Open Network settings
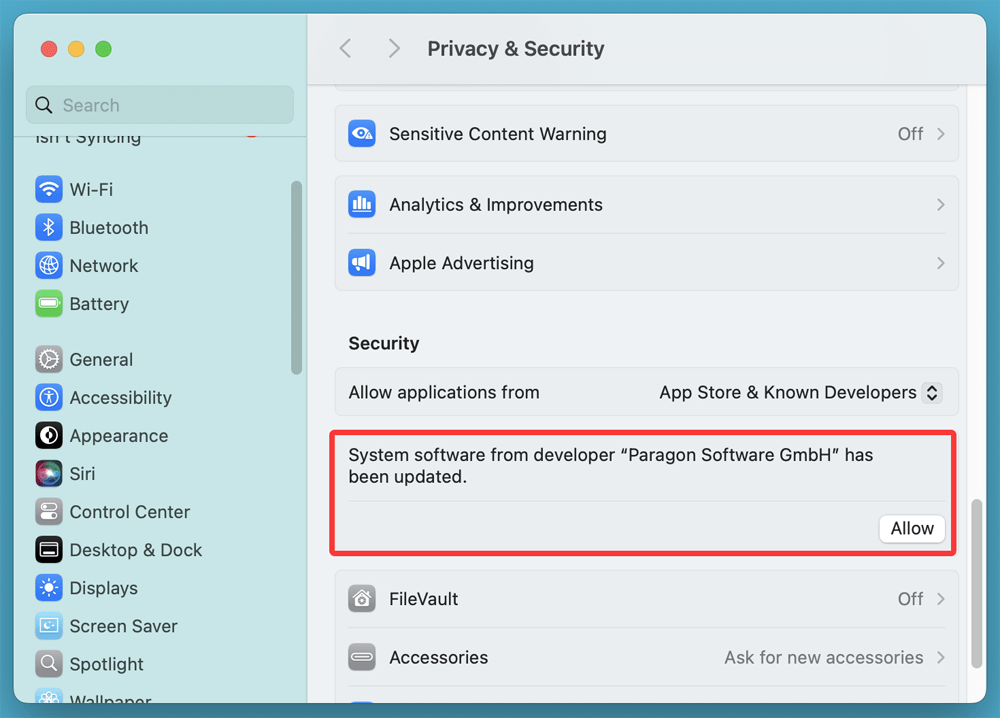 pos(104,265)
